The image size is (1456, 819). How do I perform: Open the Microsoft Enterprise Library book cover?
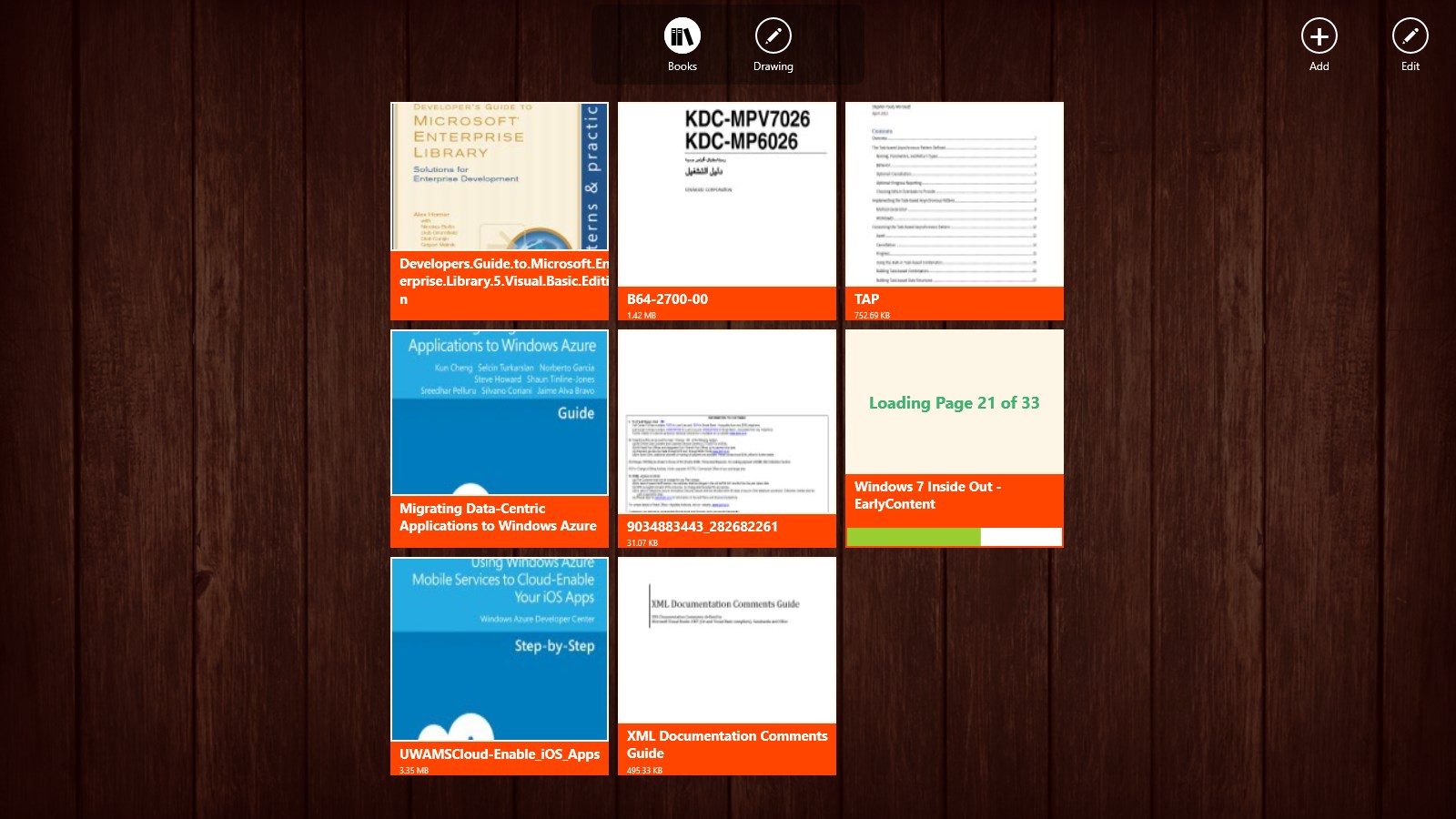coord(500,177)
